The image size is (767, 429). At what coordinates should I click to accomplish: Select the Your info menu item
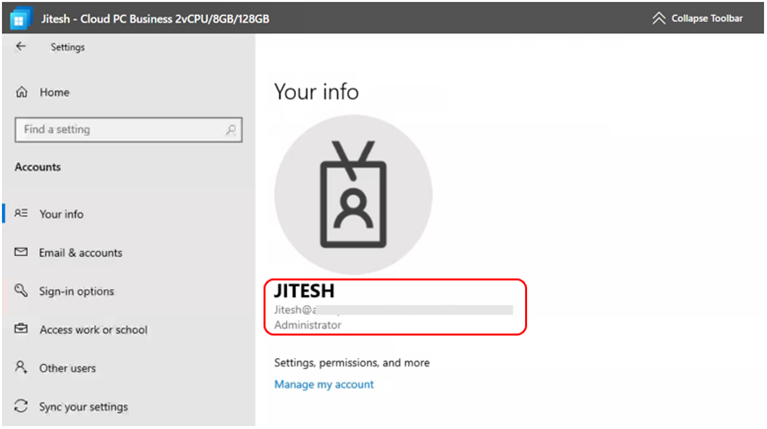(61, 214)
